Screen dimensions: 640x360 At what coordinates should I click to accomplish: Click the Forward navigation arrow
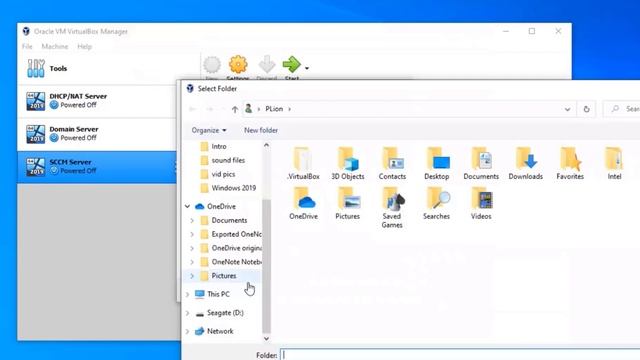coord(209,109)
